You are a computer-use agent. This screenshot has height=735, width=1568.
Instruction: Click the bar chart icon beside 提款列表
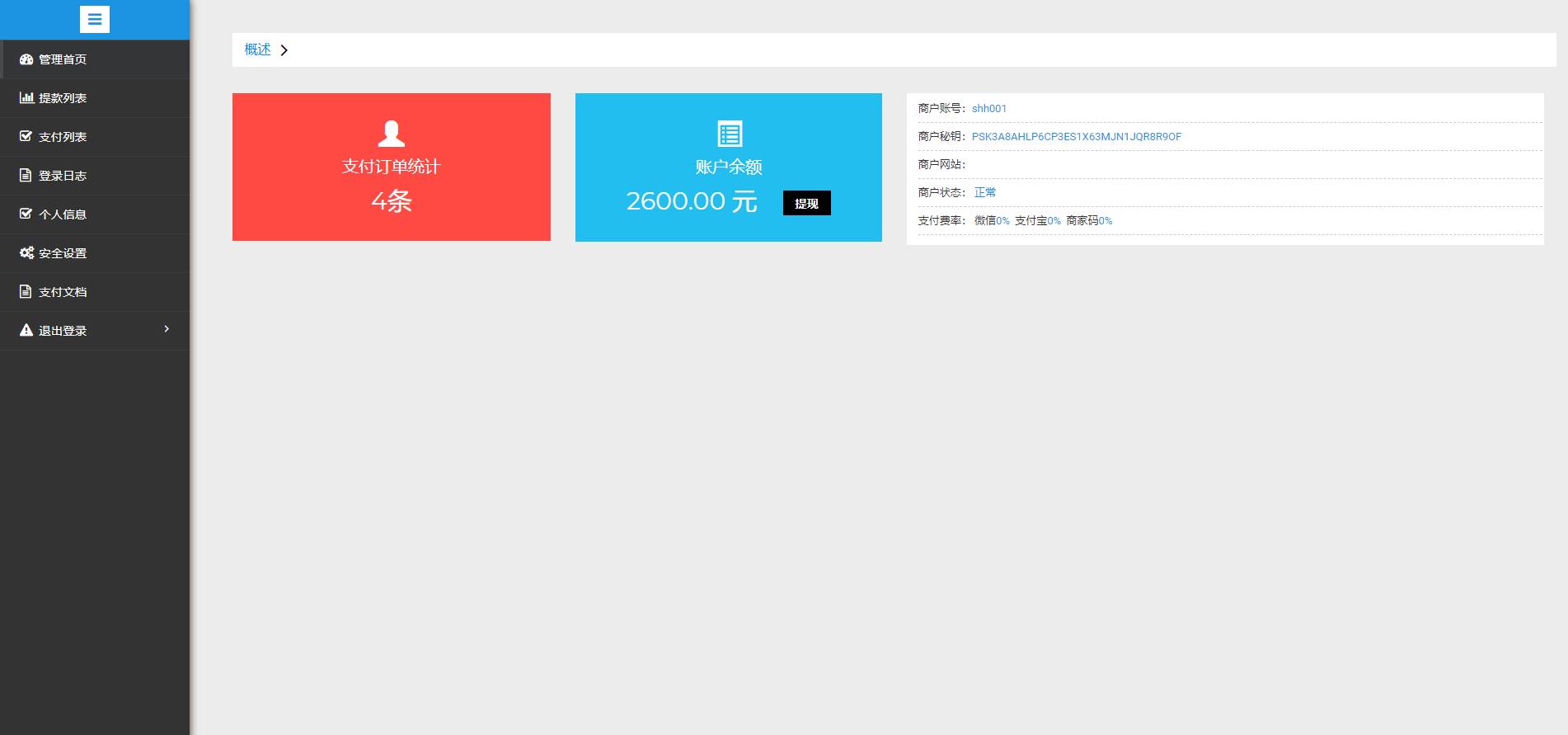point(26,98)
